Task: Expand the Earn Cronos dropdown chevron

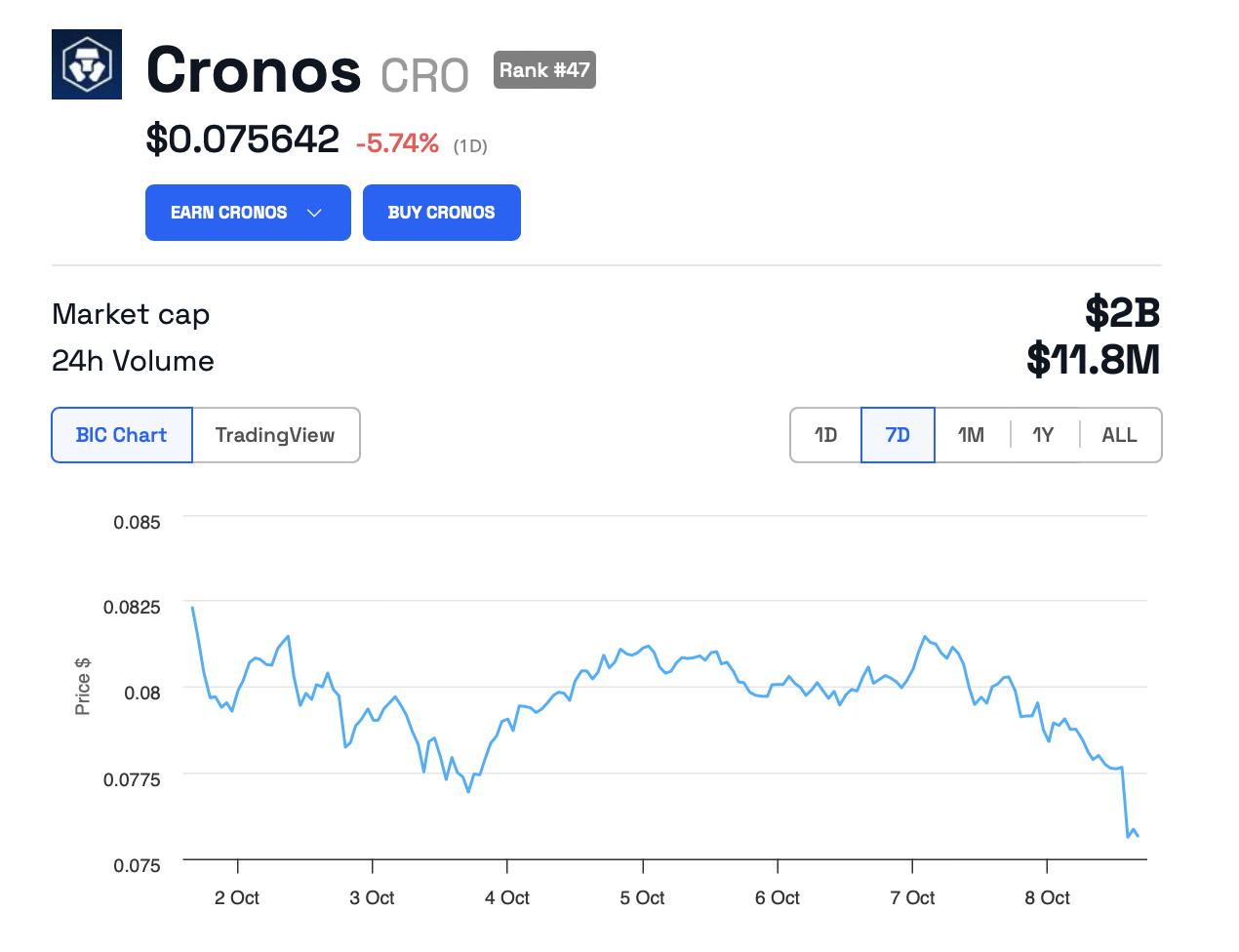Action: (x=314, y=213)
